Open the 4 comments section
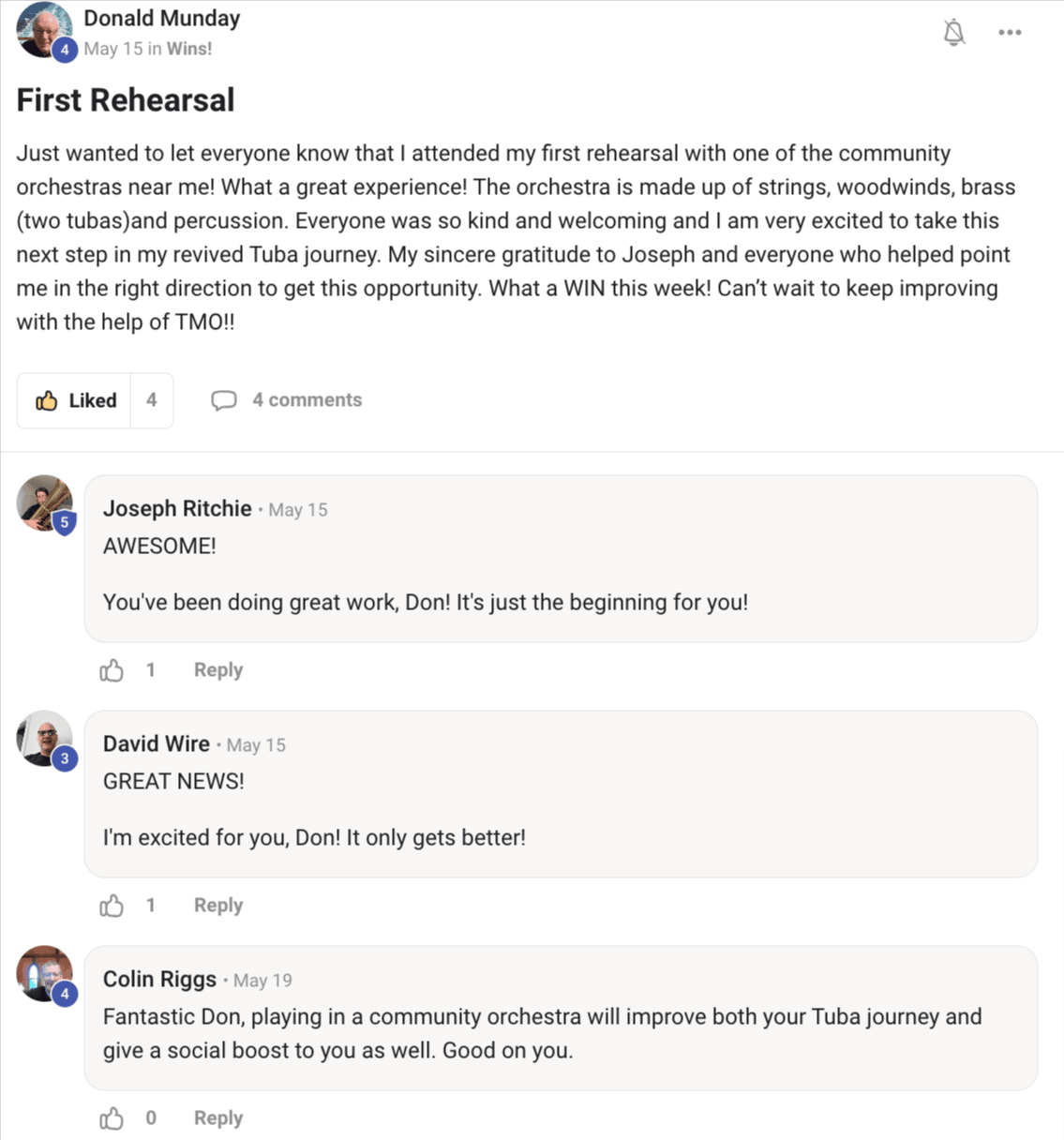This screenshot has height=1140, width=1064. (307, 400)
